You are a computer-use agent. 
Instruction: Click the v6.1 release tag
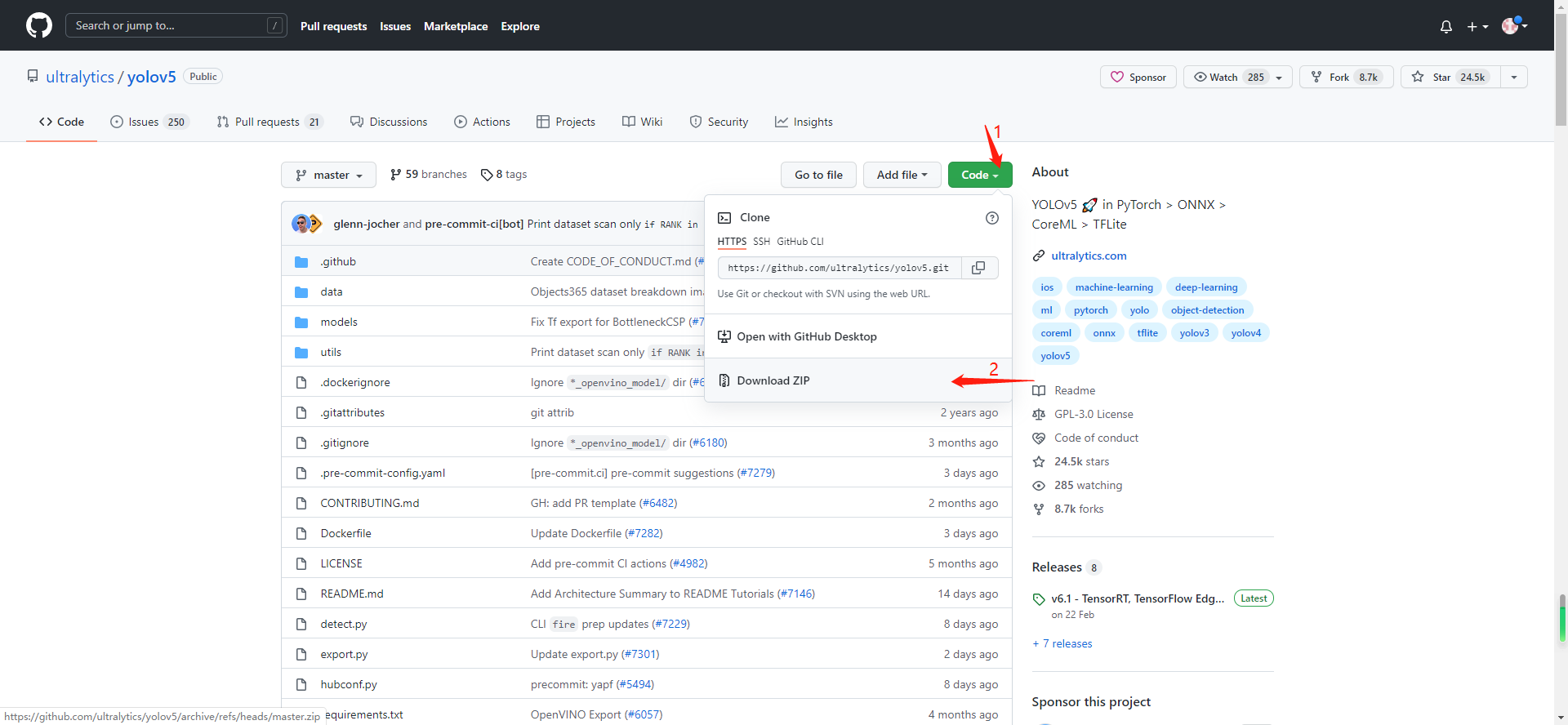1137,598
